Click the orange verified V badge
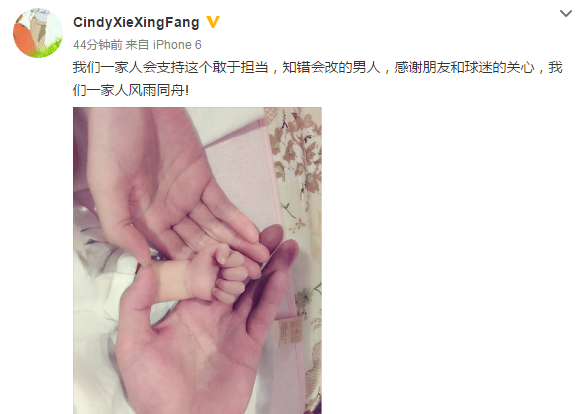This screenshot has width=586, height=414. click(x=213, y=22)
